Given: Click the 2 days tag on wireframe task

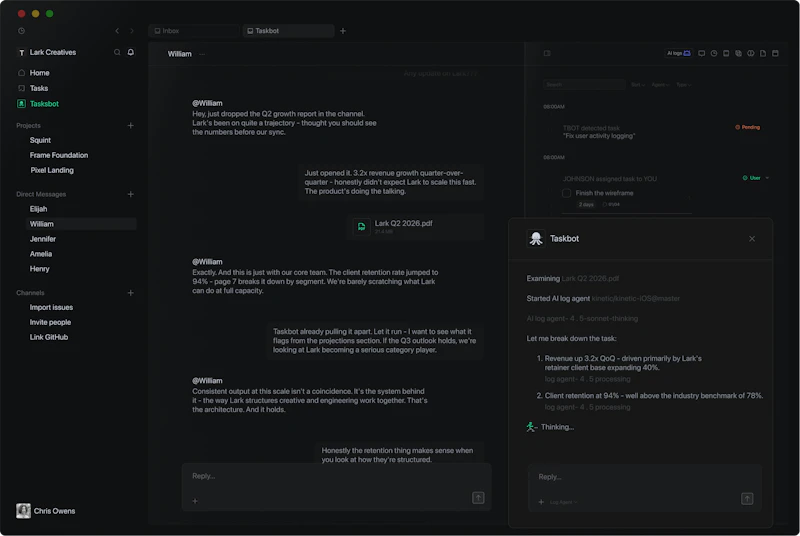Looking at the screenshot, I should (x=586, y=205).
